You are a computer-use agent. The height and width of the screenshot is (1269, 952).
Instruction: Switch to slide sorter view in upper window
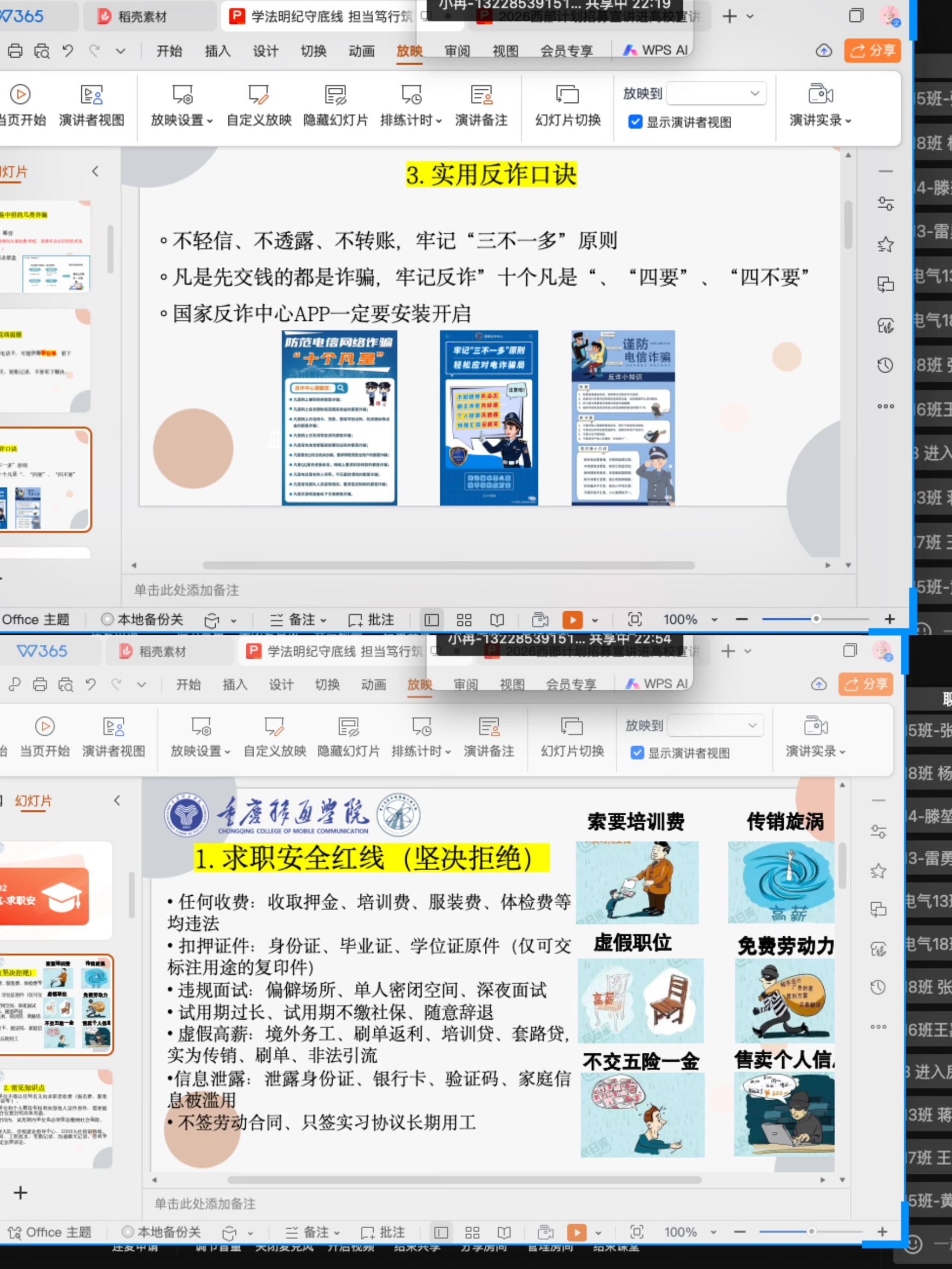pos(464,620)
